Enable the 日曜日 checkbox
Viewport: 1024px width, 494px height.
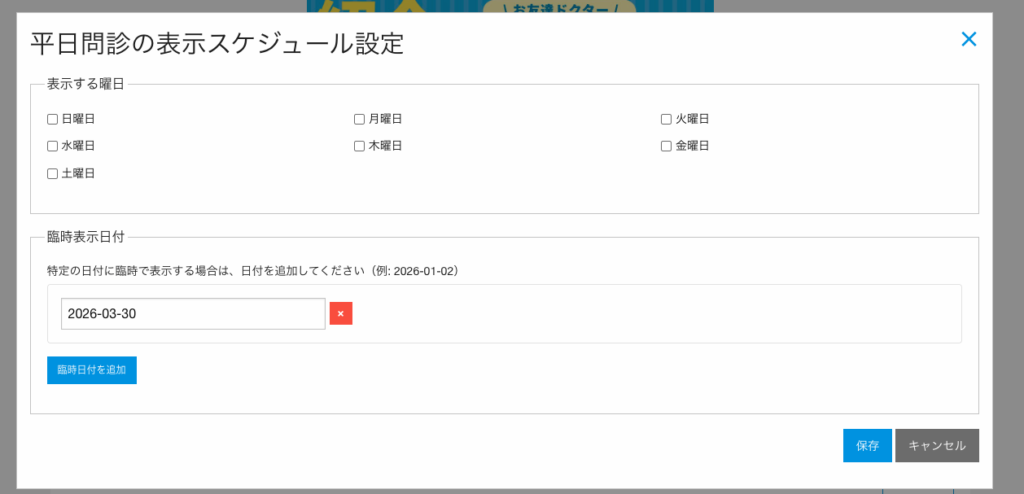[53, 119]
